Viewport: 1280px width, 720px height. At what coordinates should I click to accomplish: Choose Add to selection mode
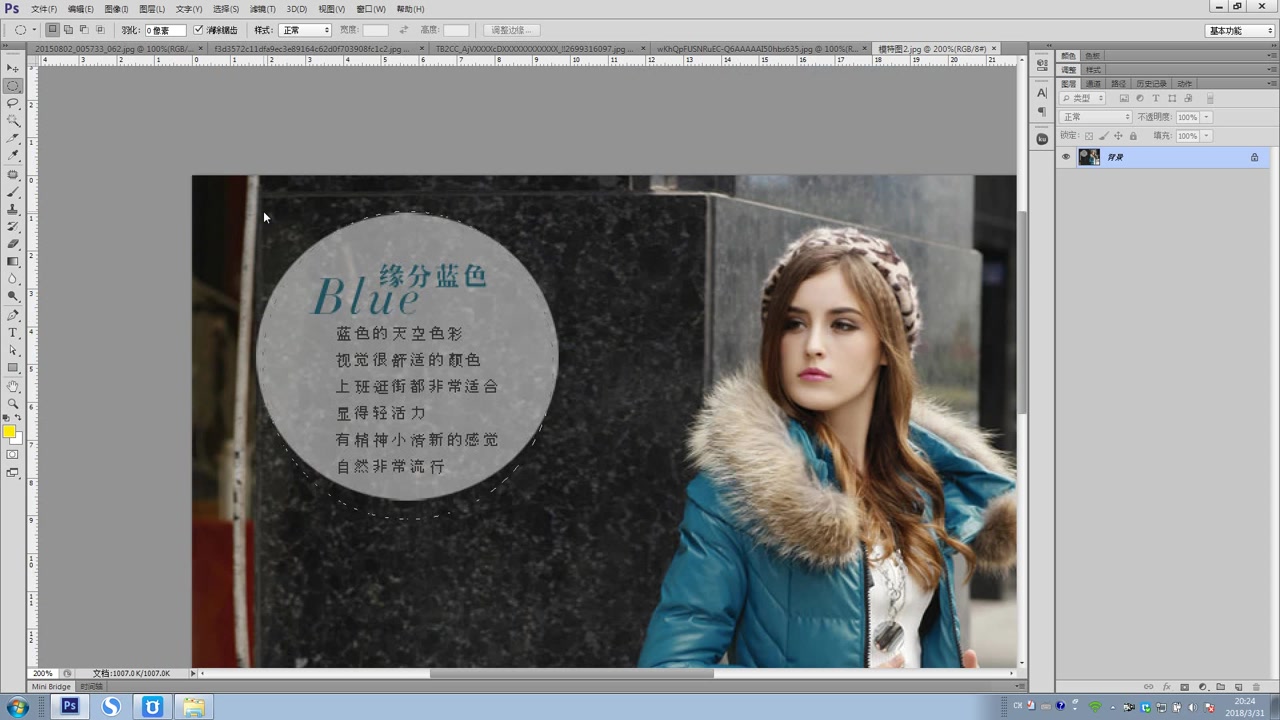(68, 30)
